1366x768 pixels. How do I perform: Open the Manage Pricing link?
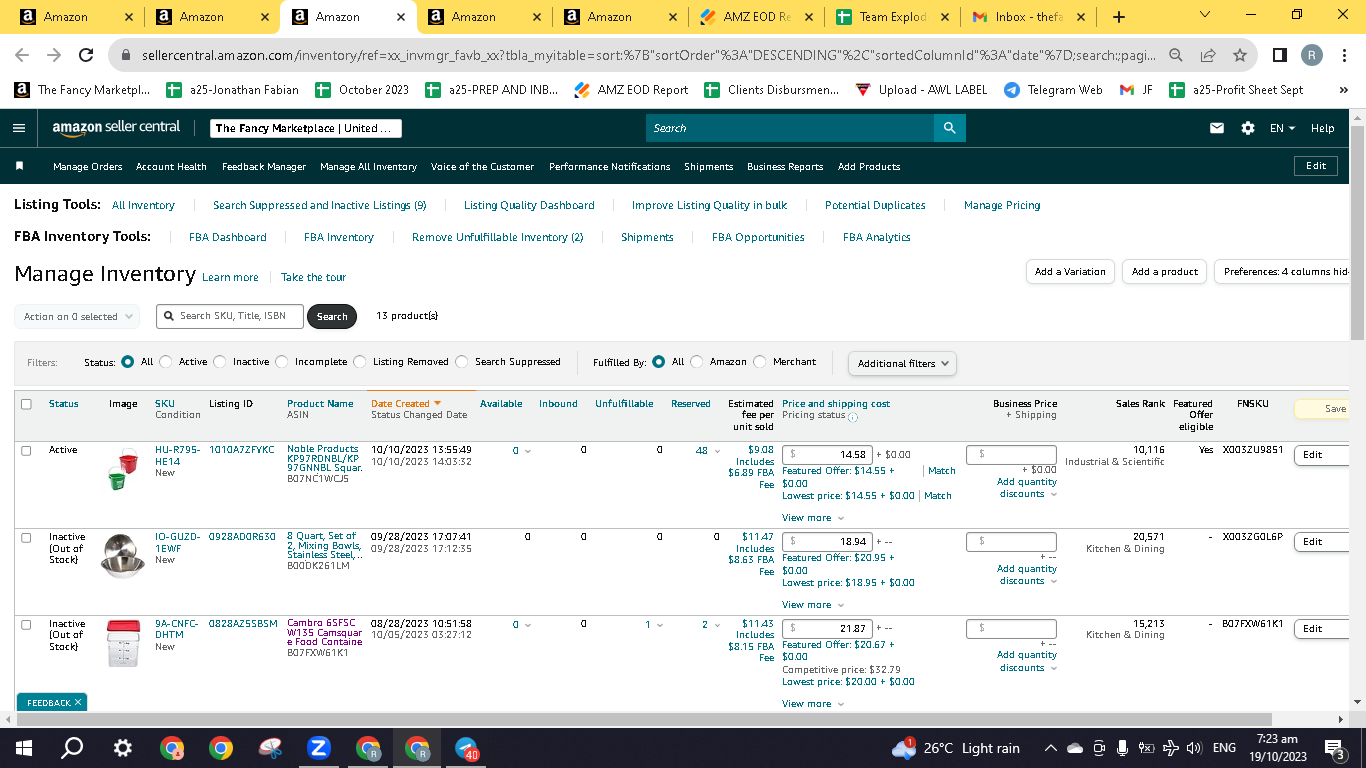coord(1002,205)
